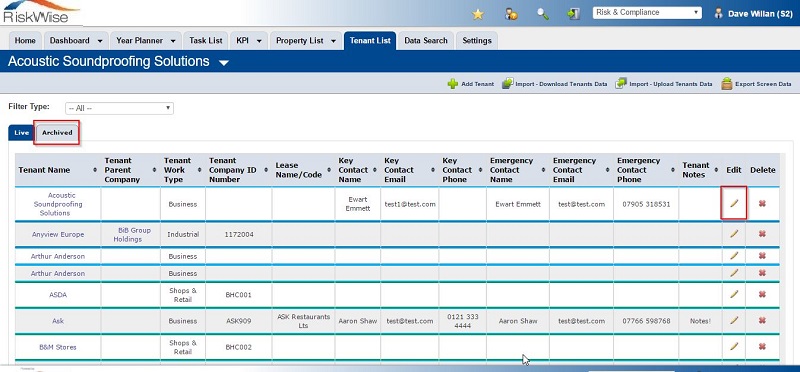The height and width of the screenshot is (372, 800).
Task: Click Import - Upload Tenants Data
Action: [664, 84]
